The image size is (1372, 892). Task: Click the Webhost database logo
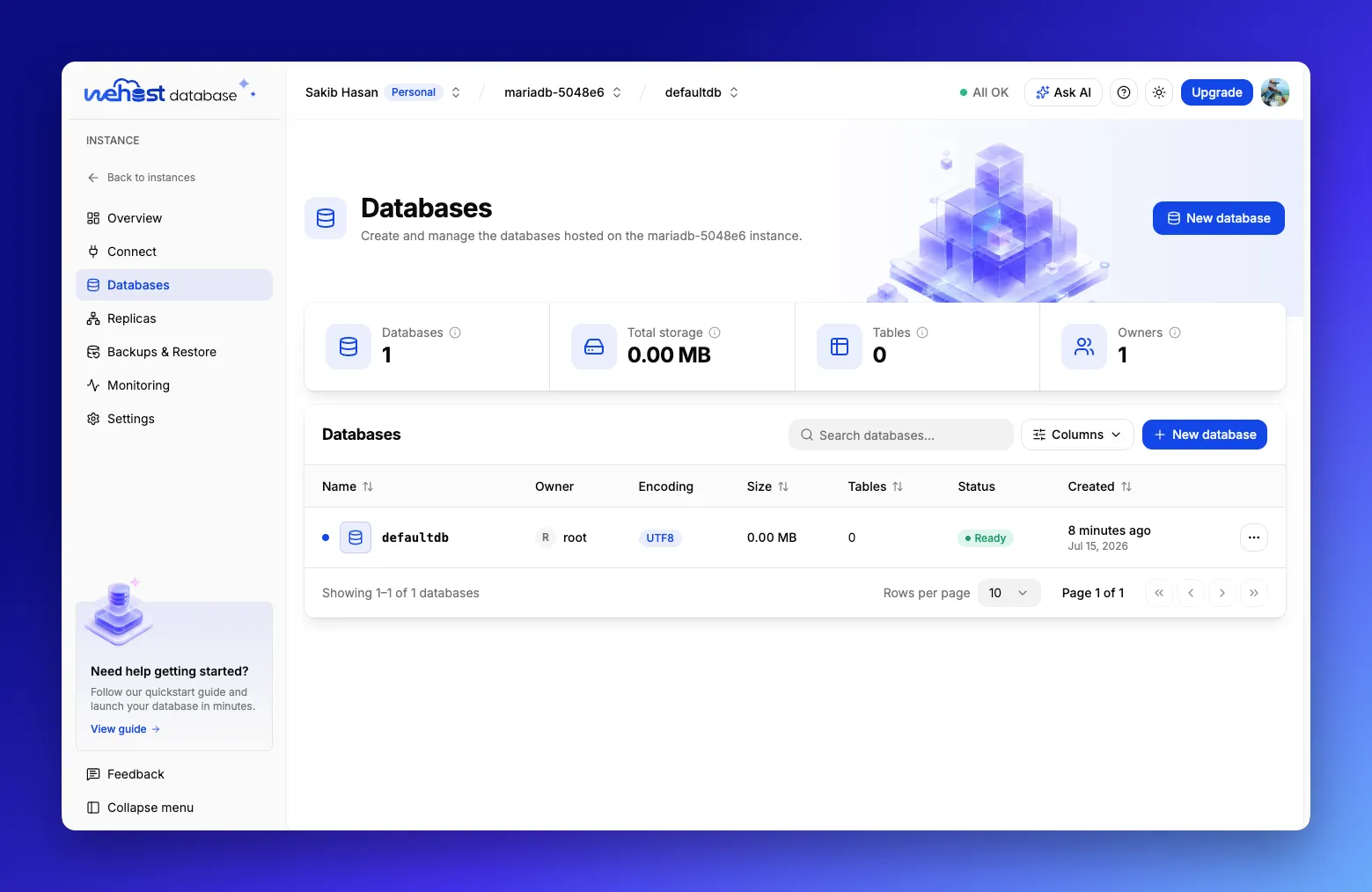(169, 91)
